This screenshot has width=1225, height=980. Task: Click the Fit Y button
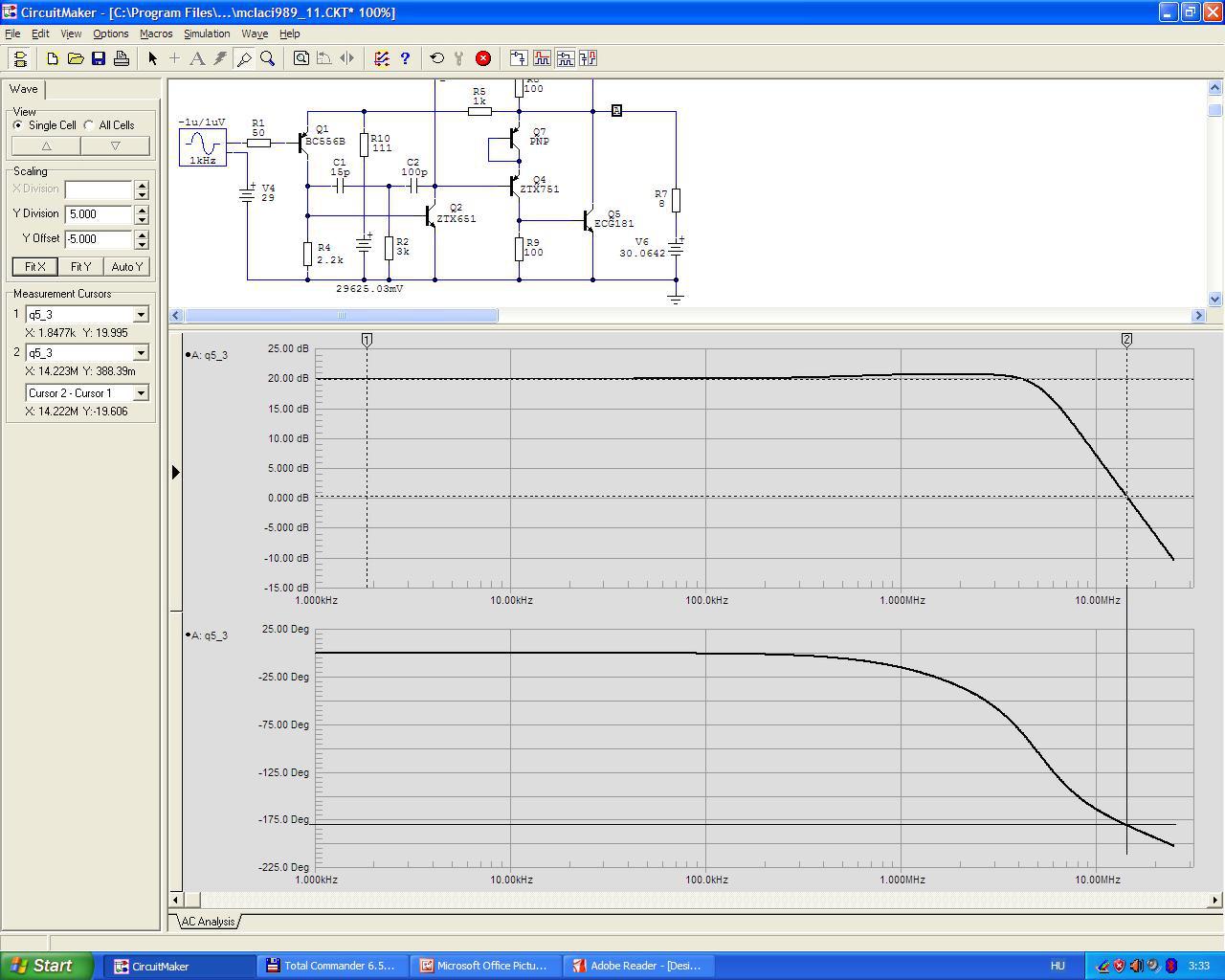(80, 267)
